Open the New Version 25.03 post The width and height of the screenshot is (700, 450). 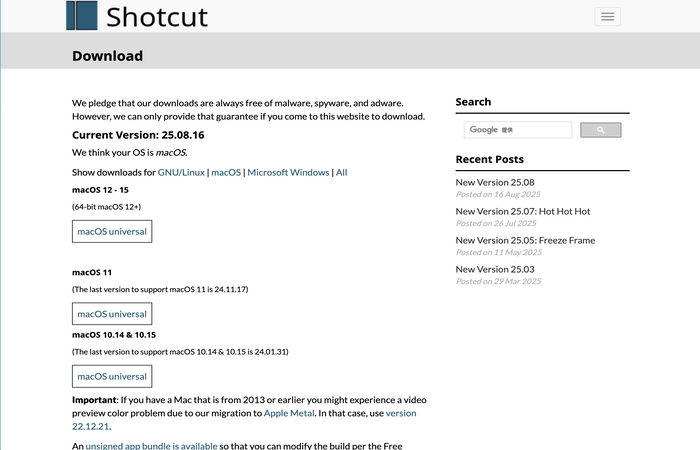pyautogui.click(x=495, y=270)
